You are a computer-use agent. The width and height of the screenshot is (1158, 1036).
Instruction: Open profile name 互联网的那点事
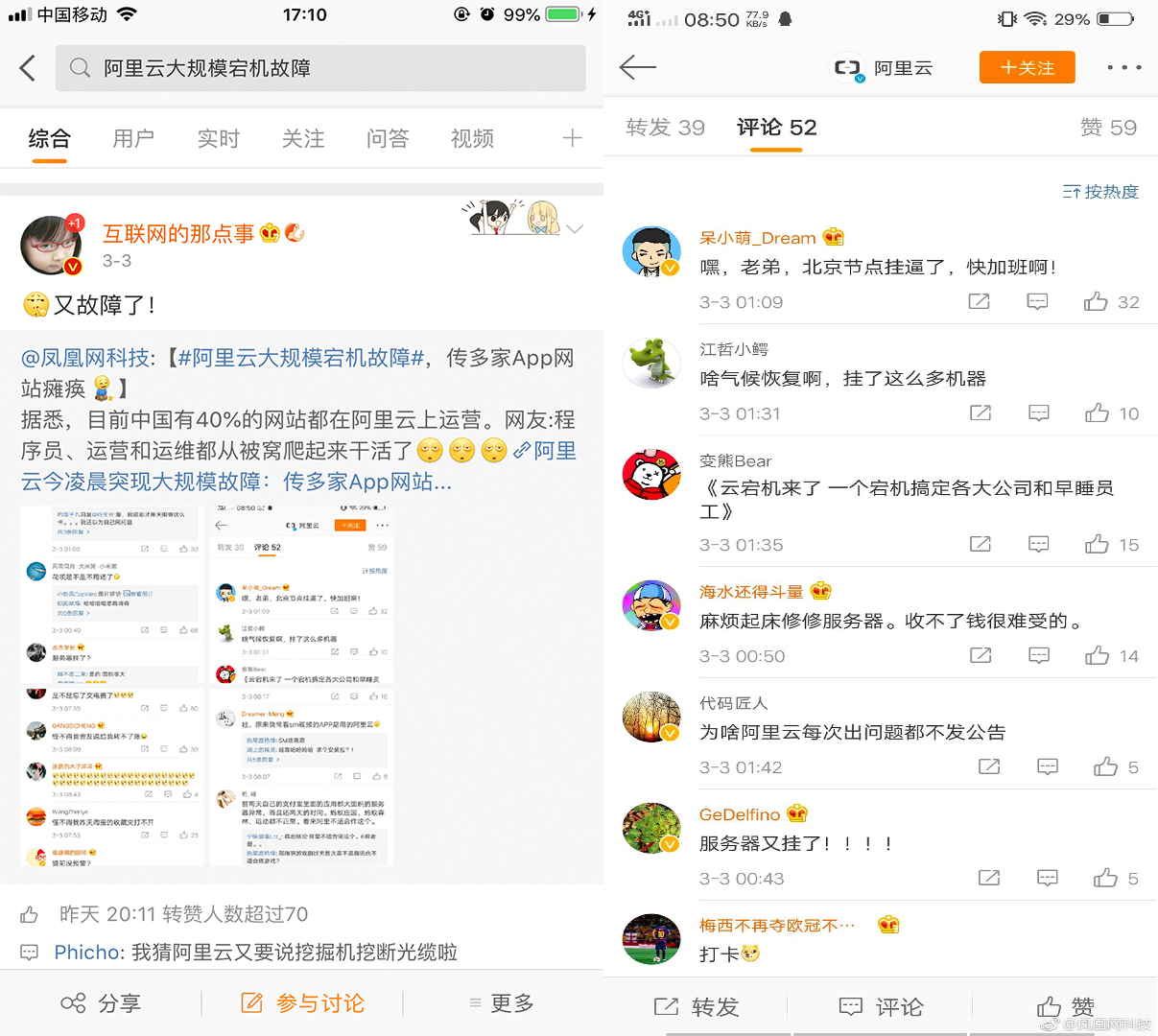tap(178, 233)
